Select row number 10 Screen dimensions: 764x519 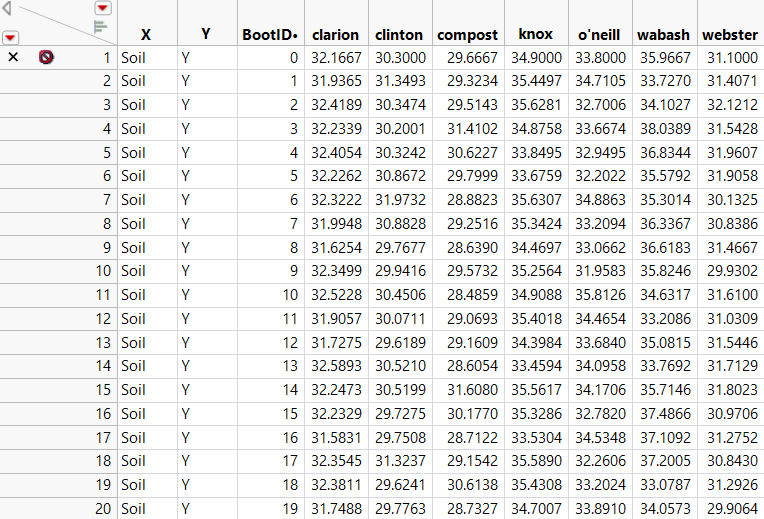[x=103, y=270]
